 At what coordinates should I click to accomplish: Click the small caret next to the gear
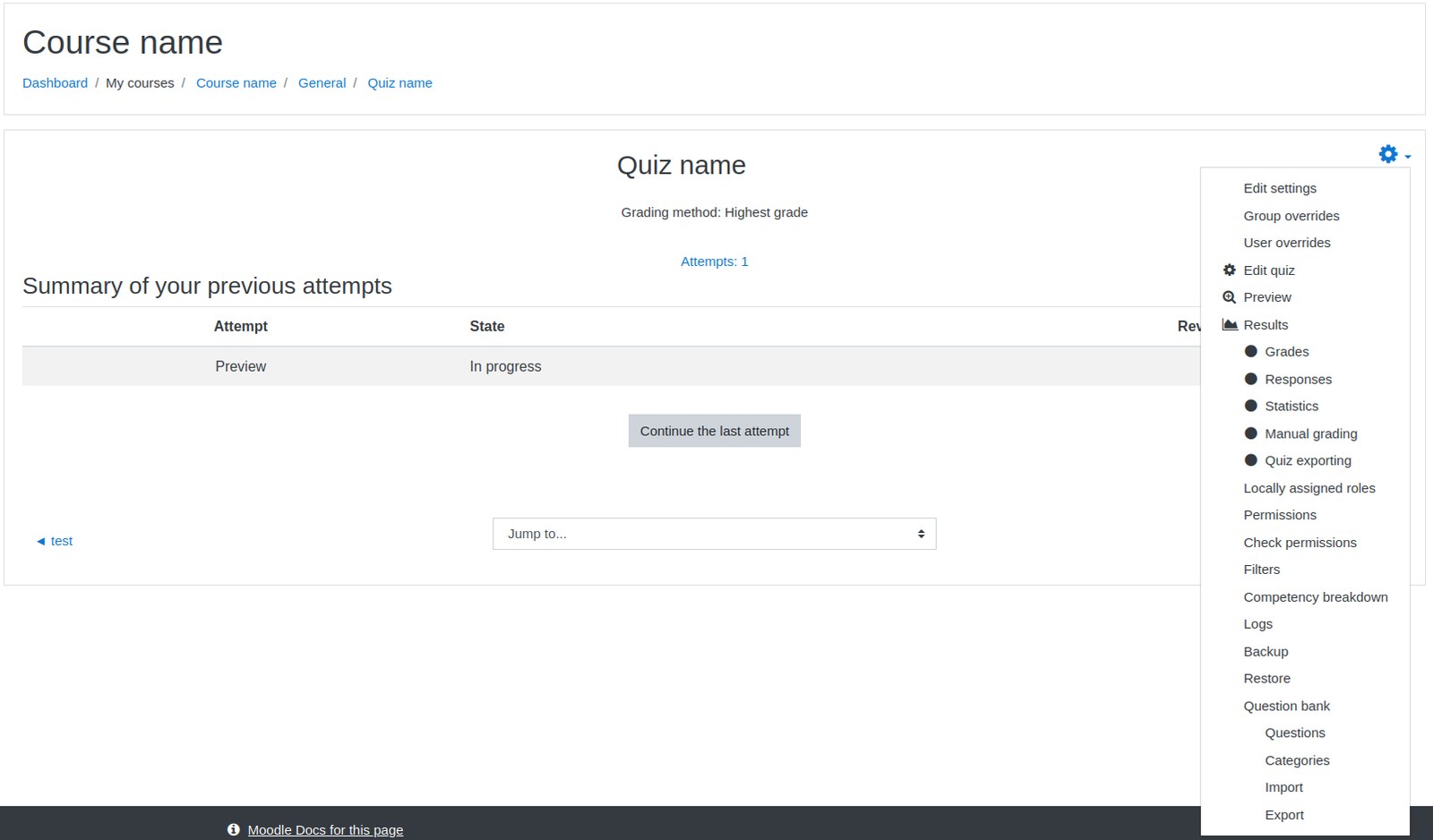point(1408,157)
